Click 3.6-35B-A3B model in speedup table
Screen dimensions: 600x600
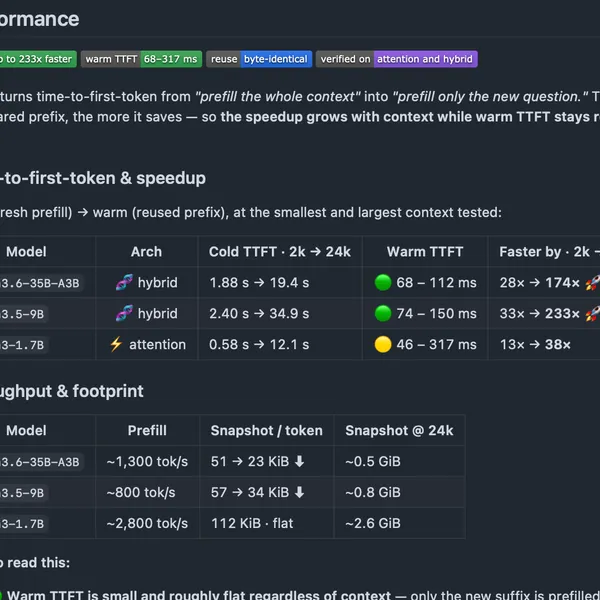tap(40, 283)
